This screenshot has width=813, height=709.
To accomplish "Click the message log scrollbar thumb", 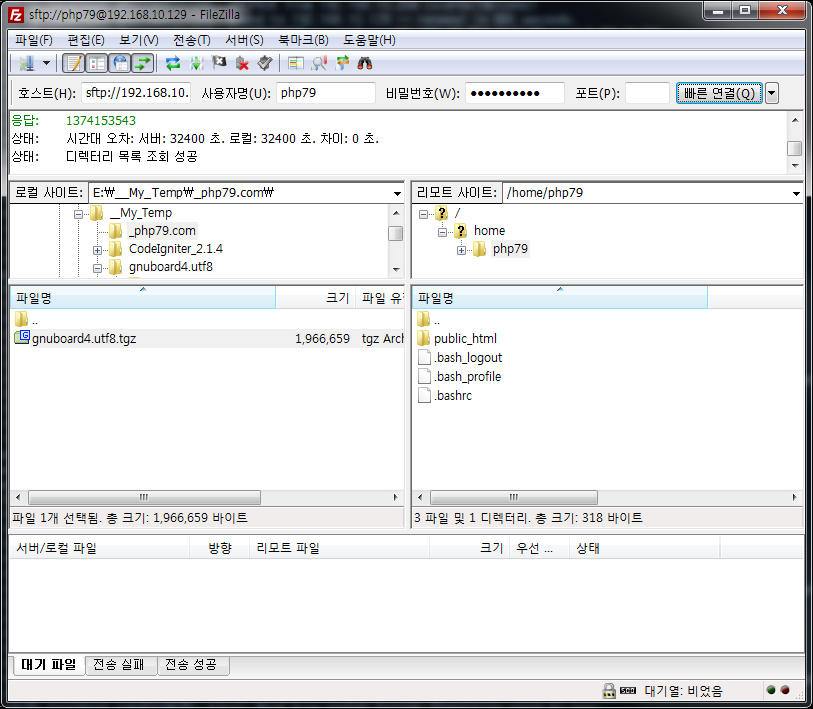I will pos(794,148).
